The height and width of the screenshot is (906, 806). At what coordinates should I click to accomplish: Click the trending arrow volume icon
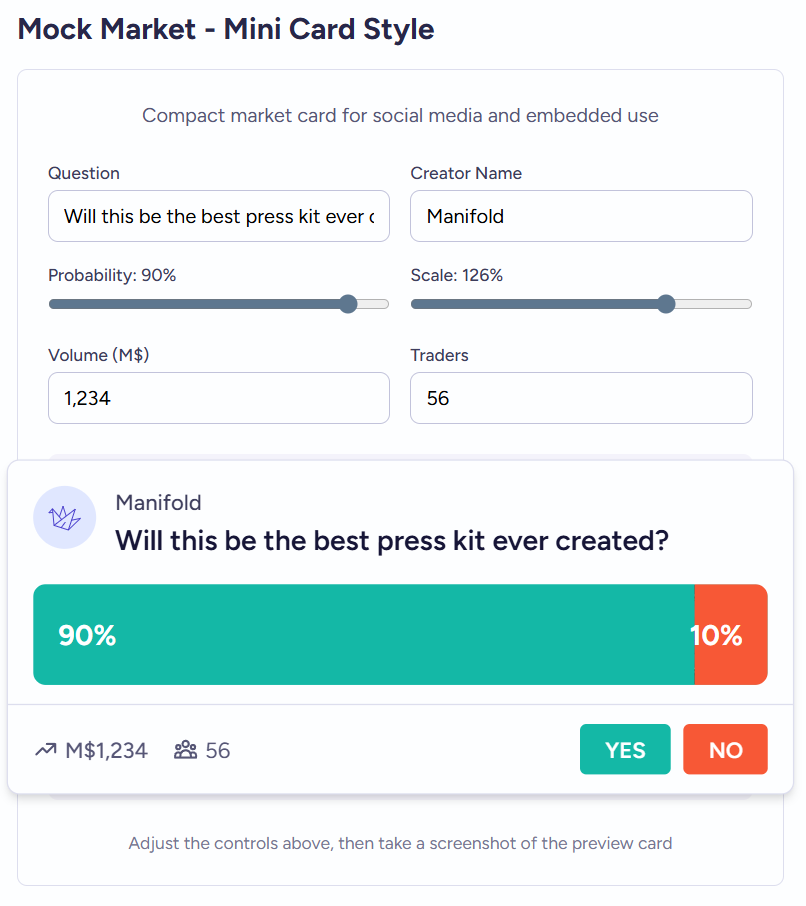pos(45,750)
